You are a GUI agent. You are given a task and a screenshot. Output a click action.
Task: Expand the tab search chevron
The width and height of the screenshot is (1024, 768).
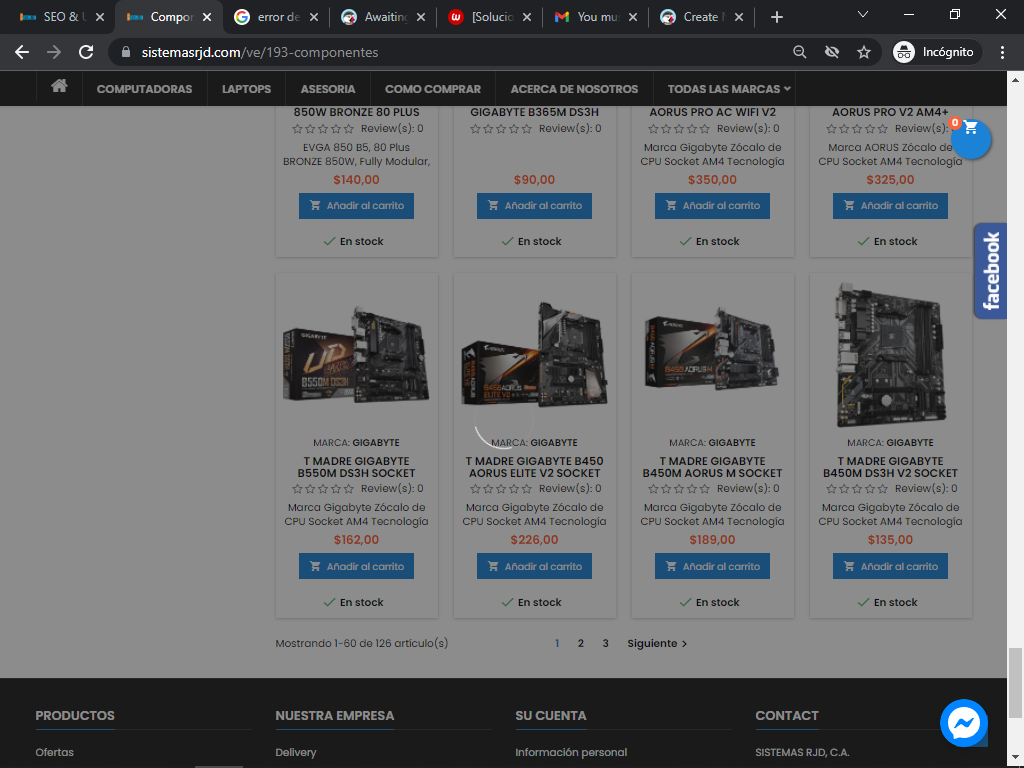pyautogui.click(x=863, y=14)
